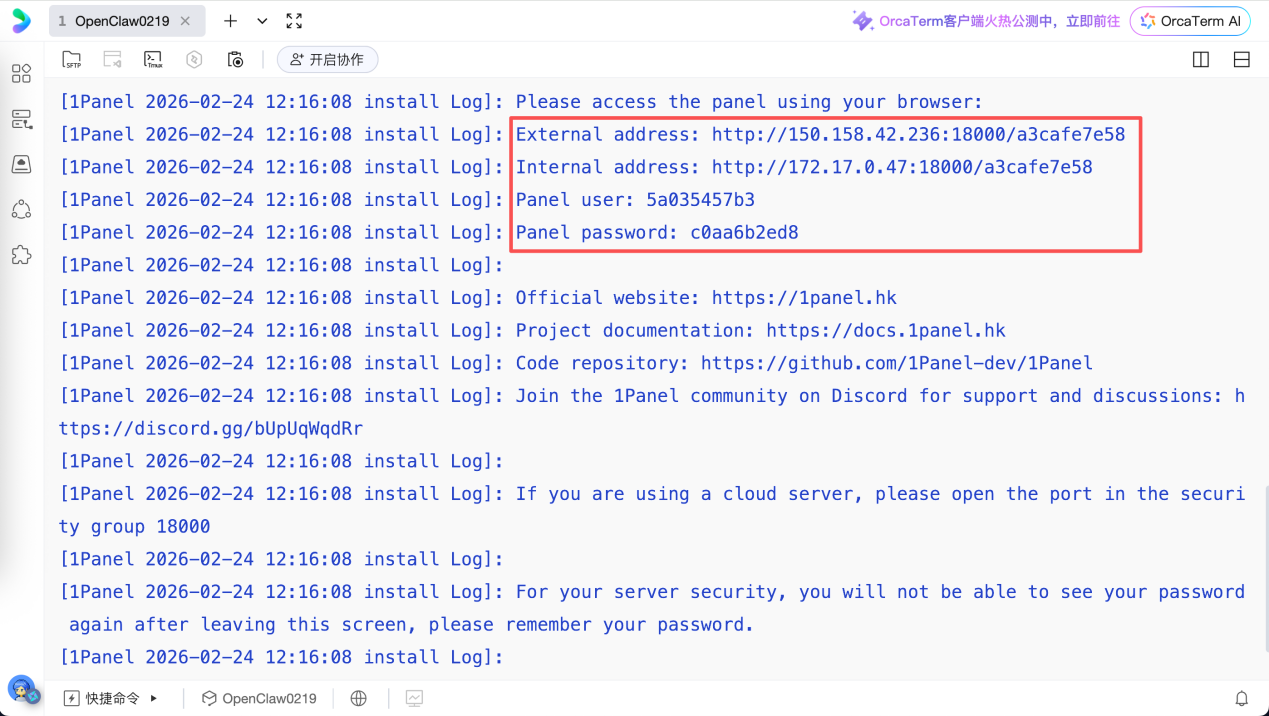Split the terminal horizontally into rows
This screenshot has height=716, width=1269.
(1241, 60)
